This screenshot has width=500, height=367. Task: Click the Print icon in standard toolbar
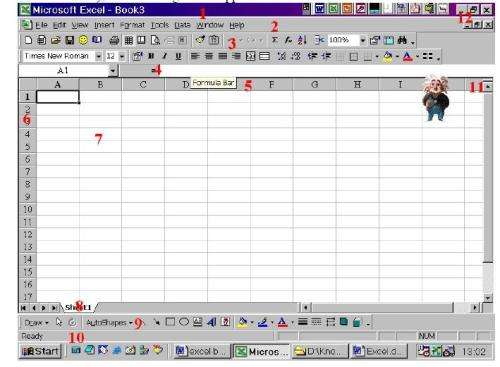tap(114, 41)
